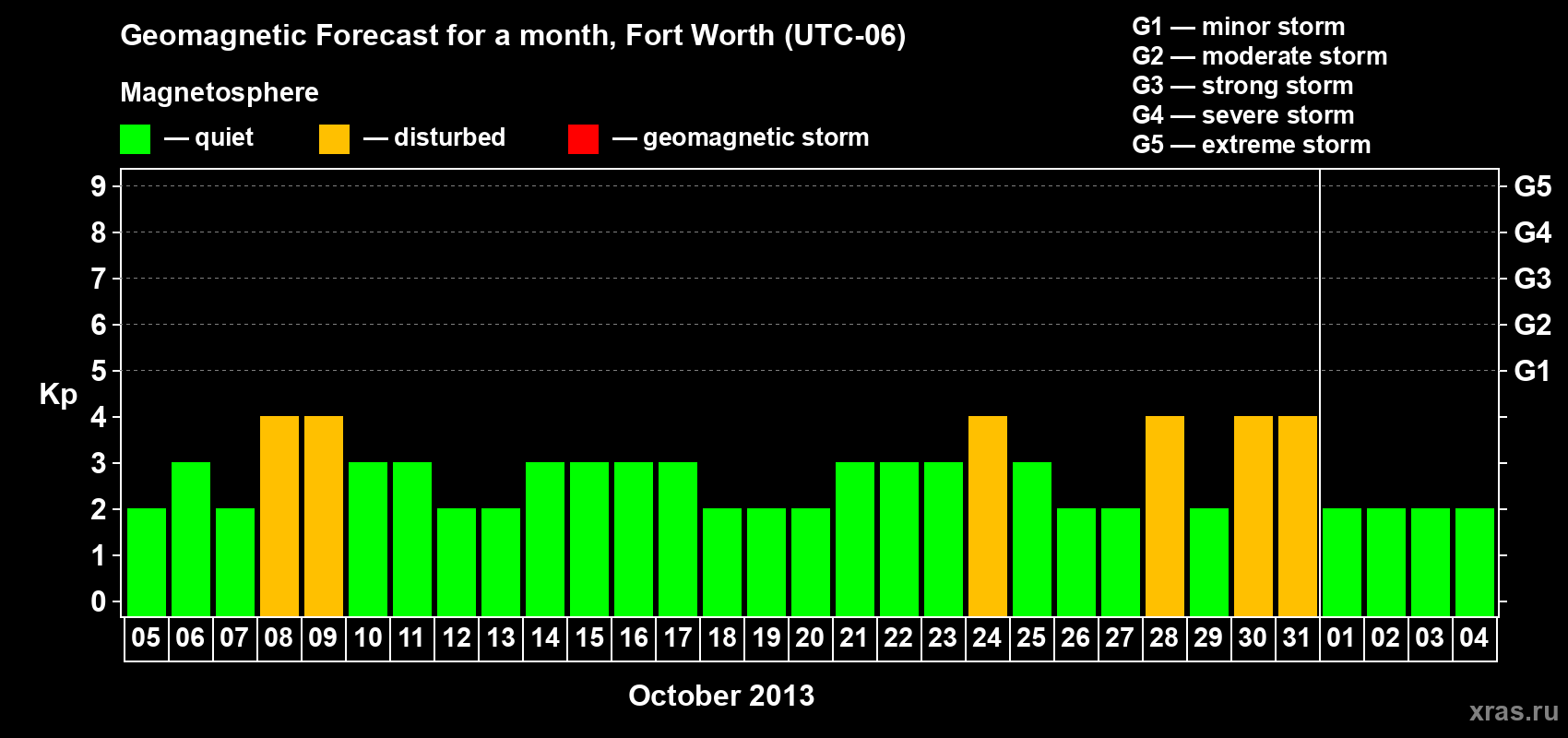Viewport: 1568px width, 738px height.
Task: Click the date label 07
Action: [234, 637]
